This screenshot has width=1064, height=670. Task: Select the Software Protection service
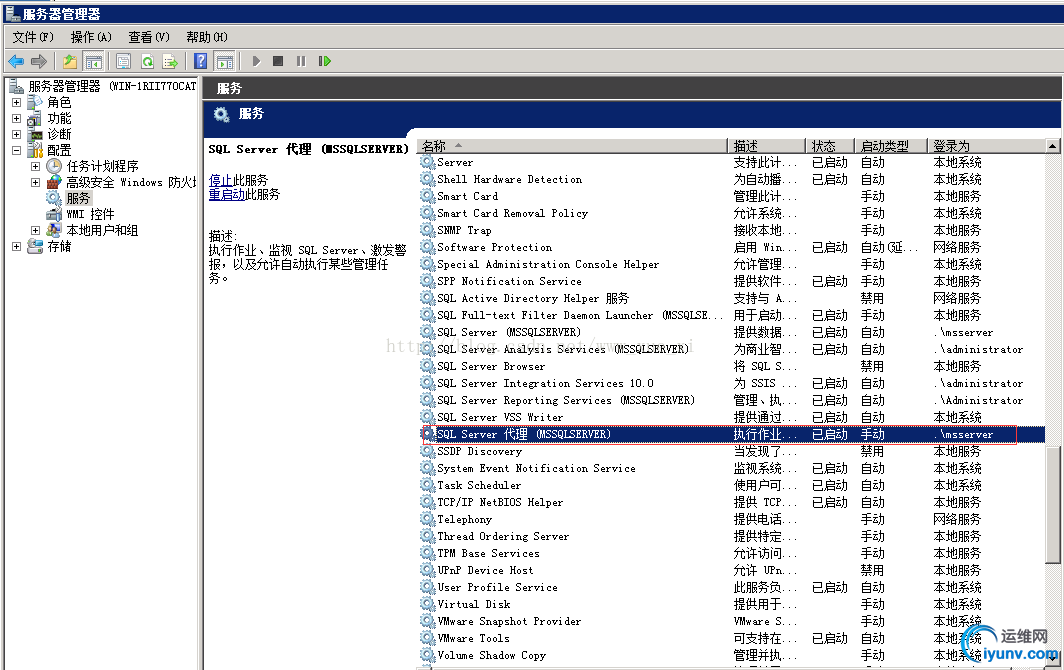tap(732, 248)
